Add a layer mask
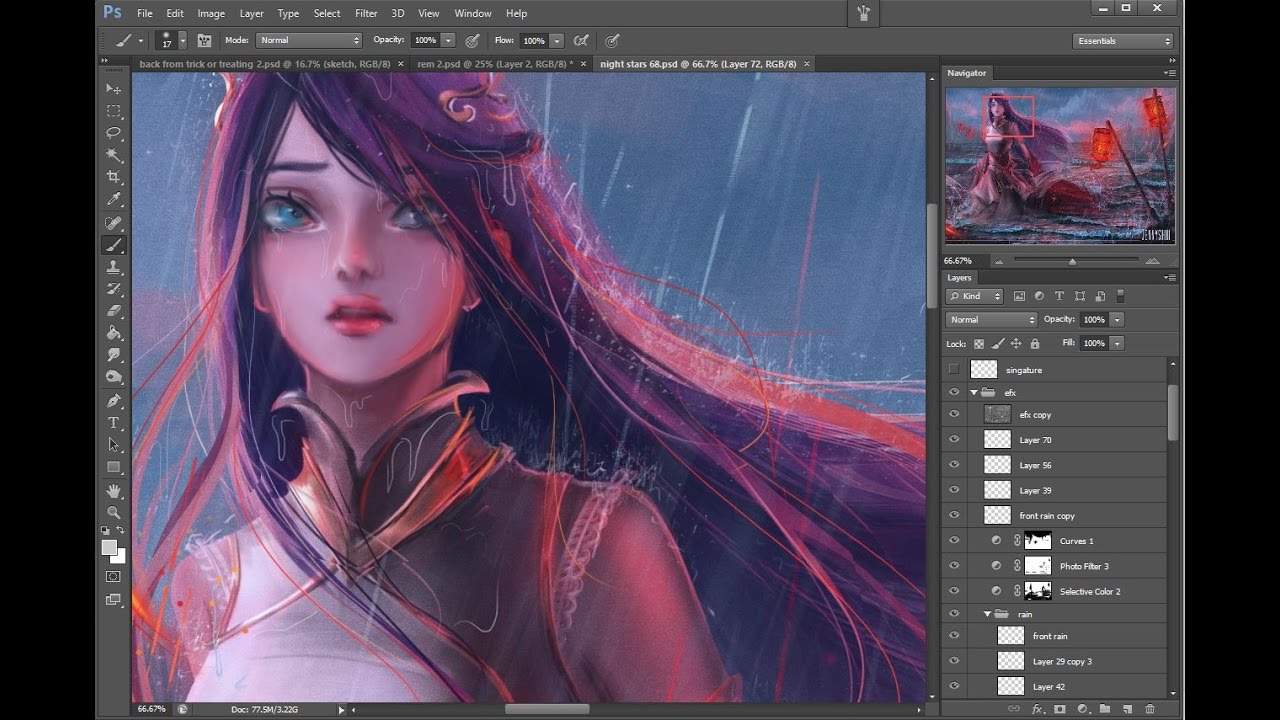Screen dimensions: 1280x720 pos(1059,709)
